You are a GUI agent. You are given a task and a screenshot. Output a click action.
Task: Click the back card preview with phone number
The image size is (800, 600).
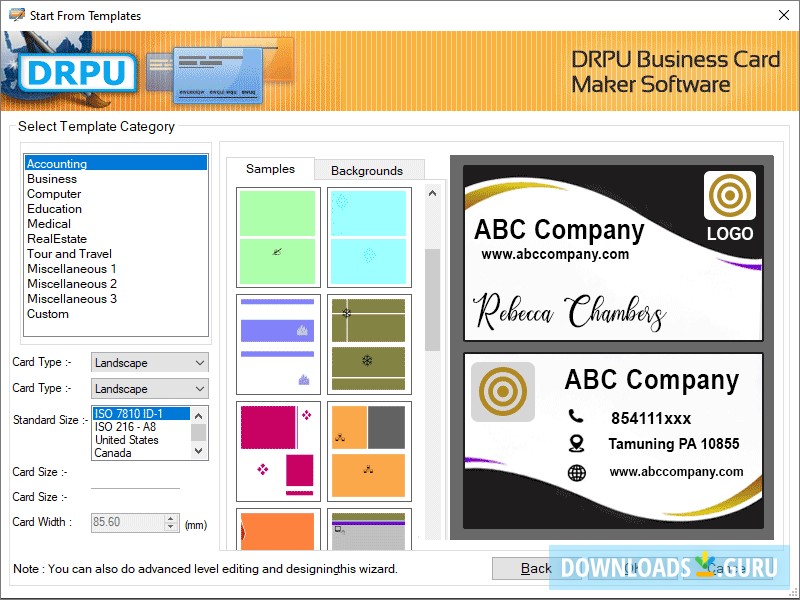[x=613, y=440]
